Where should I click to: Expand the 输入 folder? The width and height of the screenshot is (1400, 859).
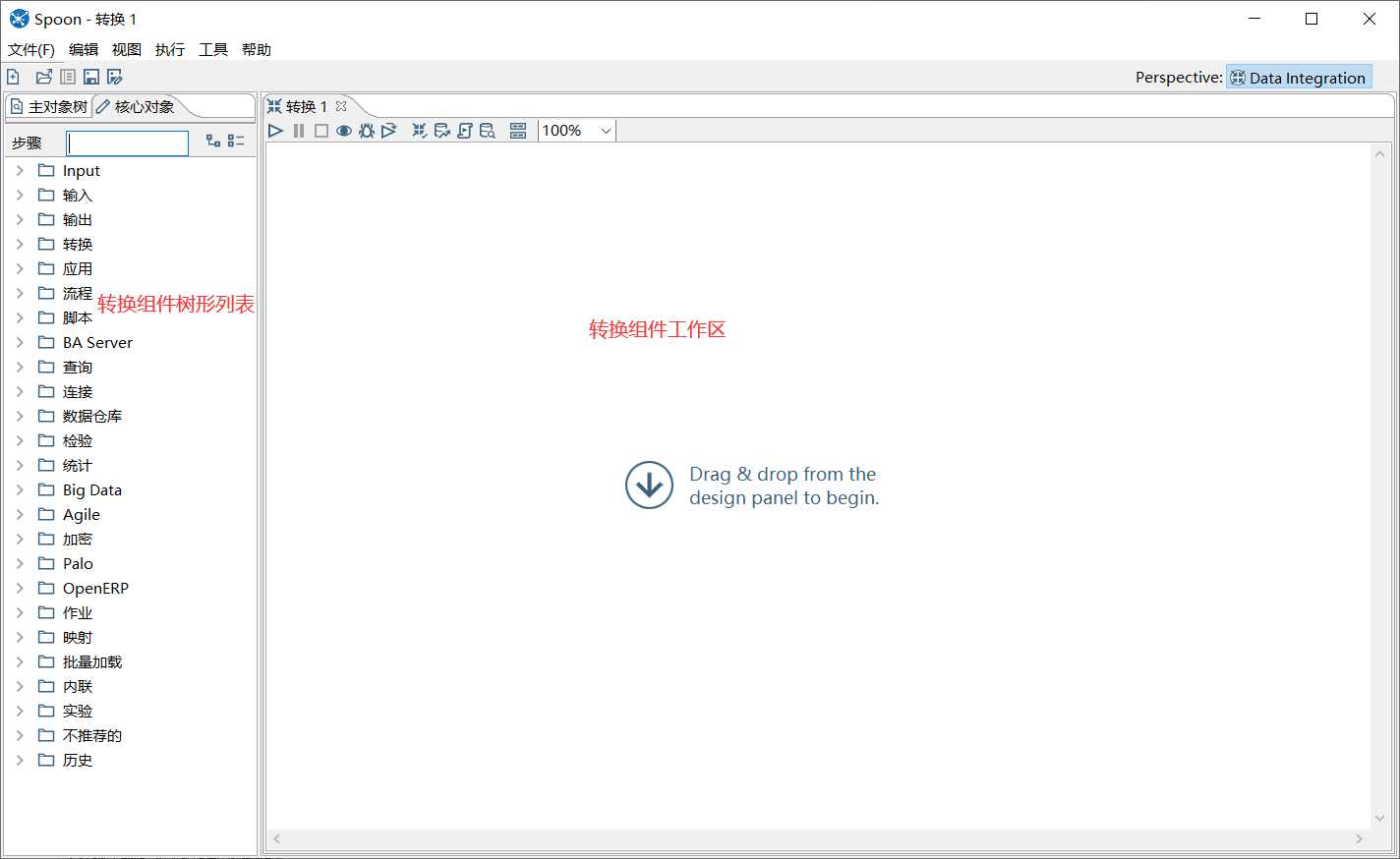pos(20,195)
